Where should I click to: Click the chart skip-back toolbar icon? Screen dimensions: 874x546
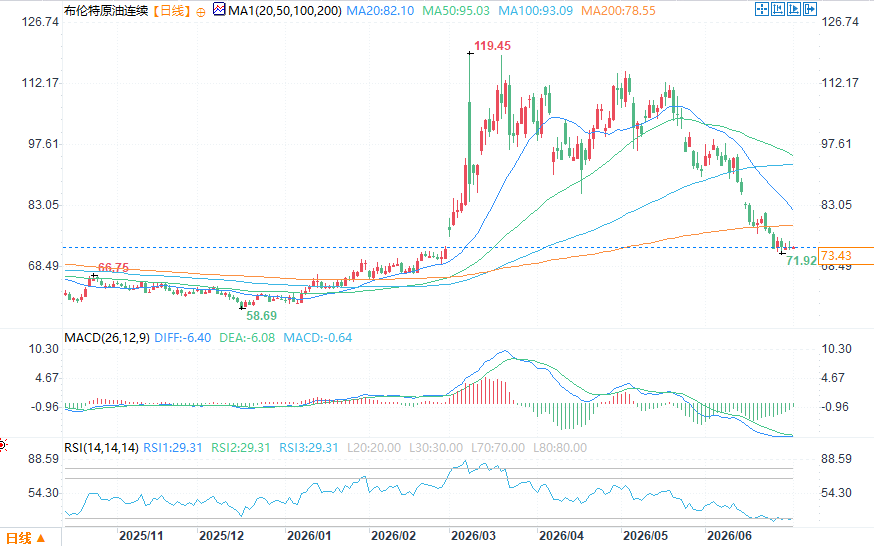[778, 9]
